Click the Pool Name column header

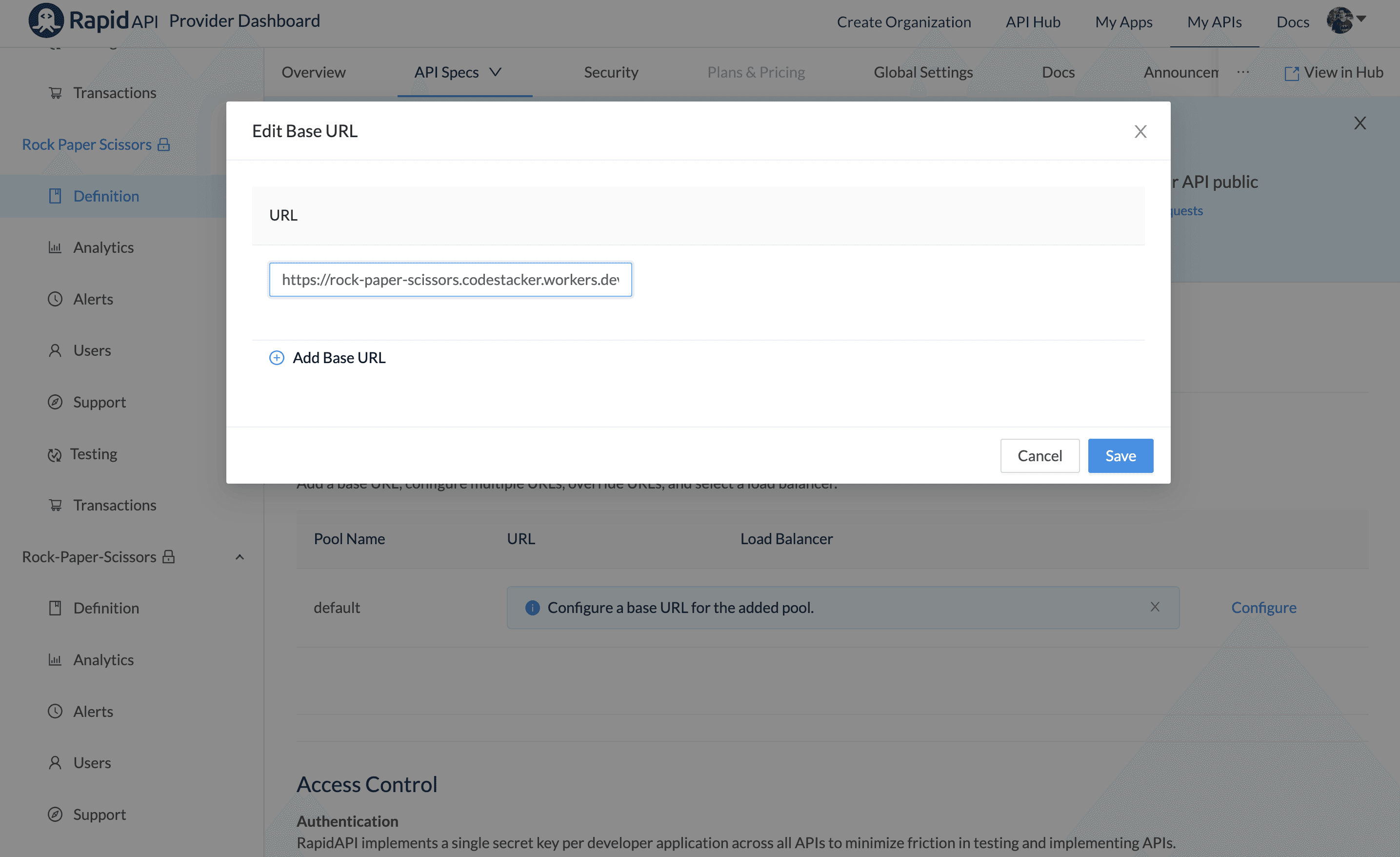pos(349,539)
